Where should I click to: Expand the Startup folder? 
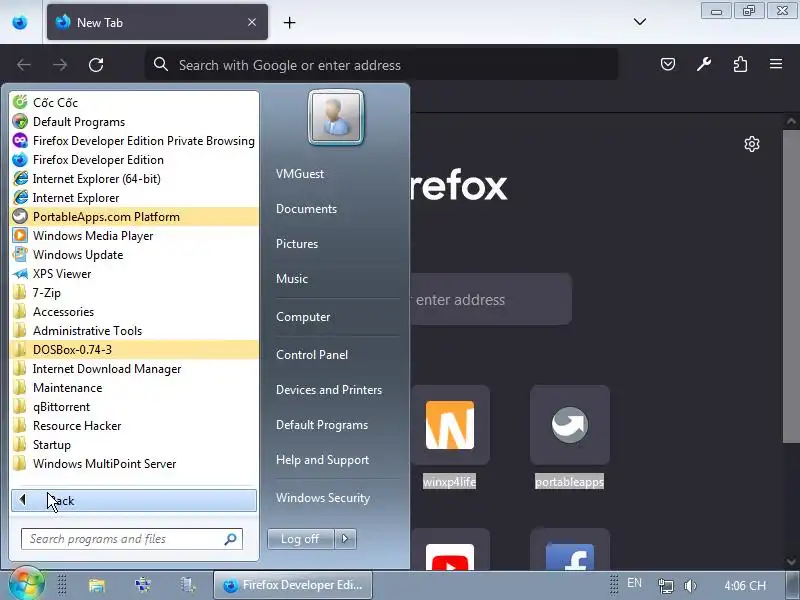pos(134,445)
